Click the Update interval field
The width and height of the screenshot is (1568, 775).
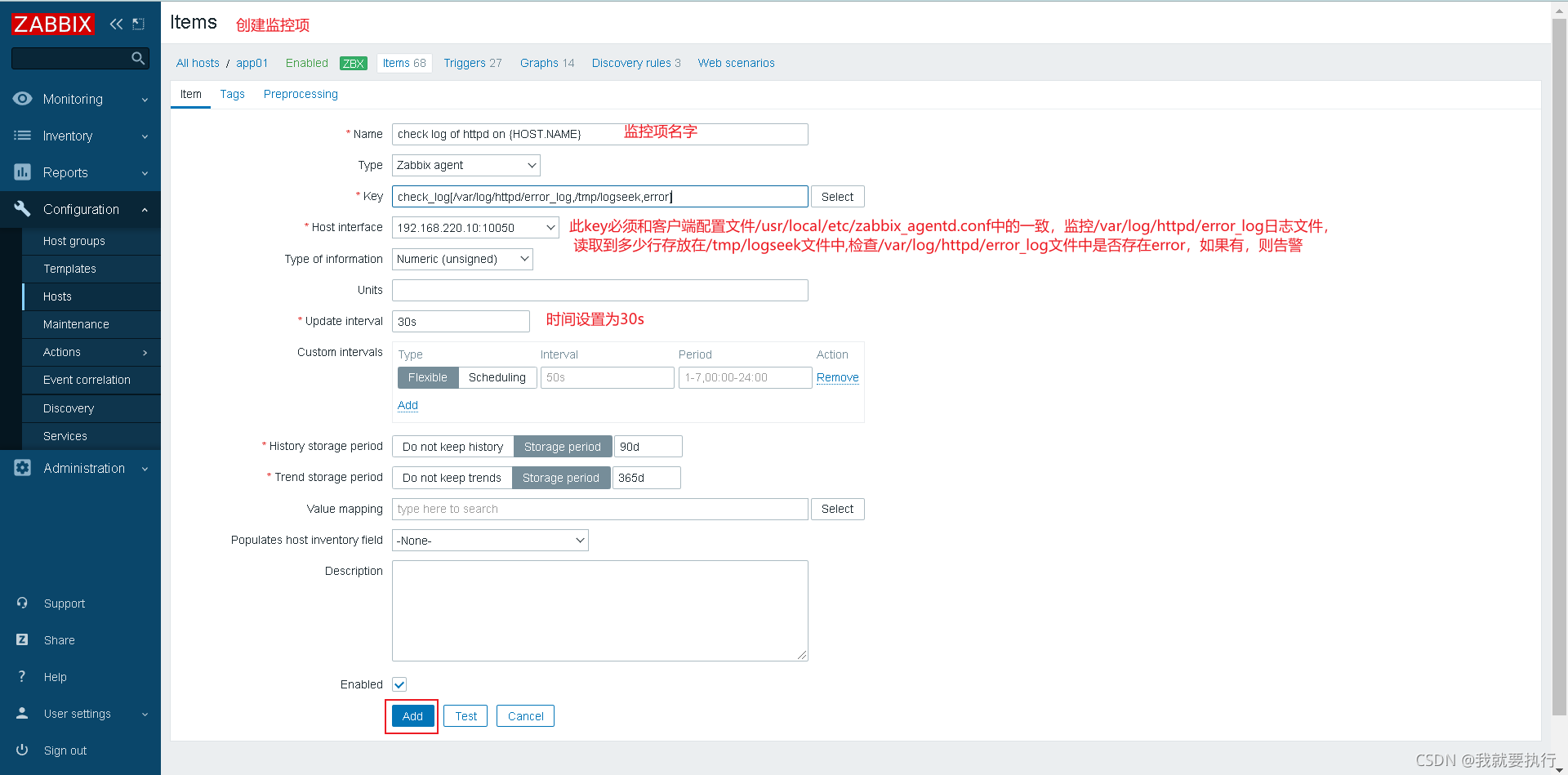(461, 322)
